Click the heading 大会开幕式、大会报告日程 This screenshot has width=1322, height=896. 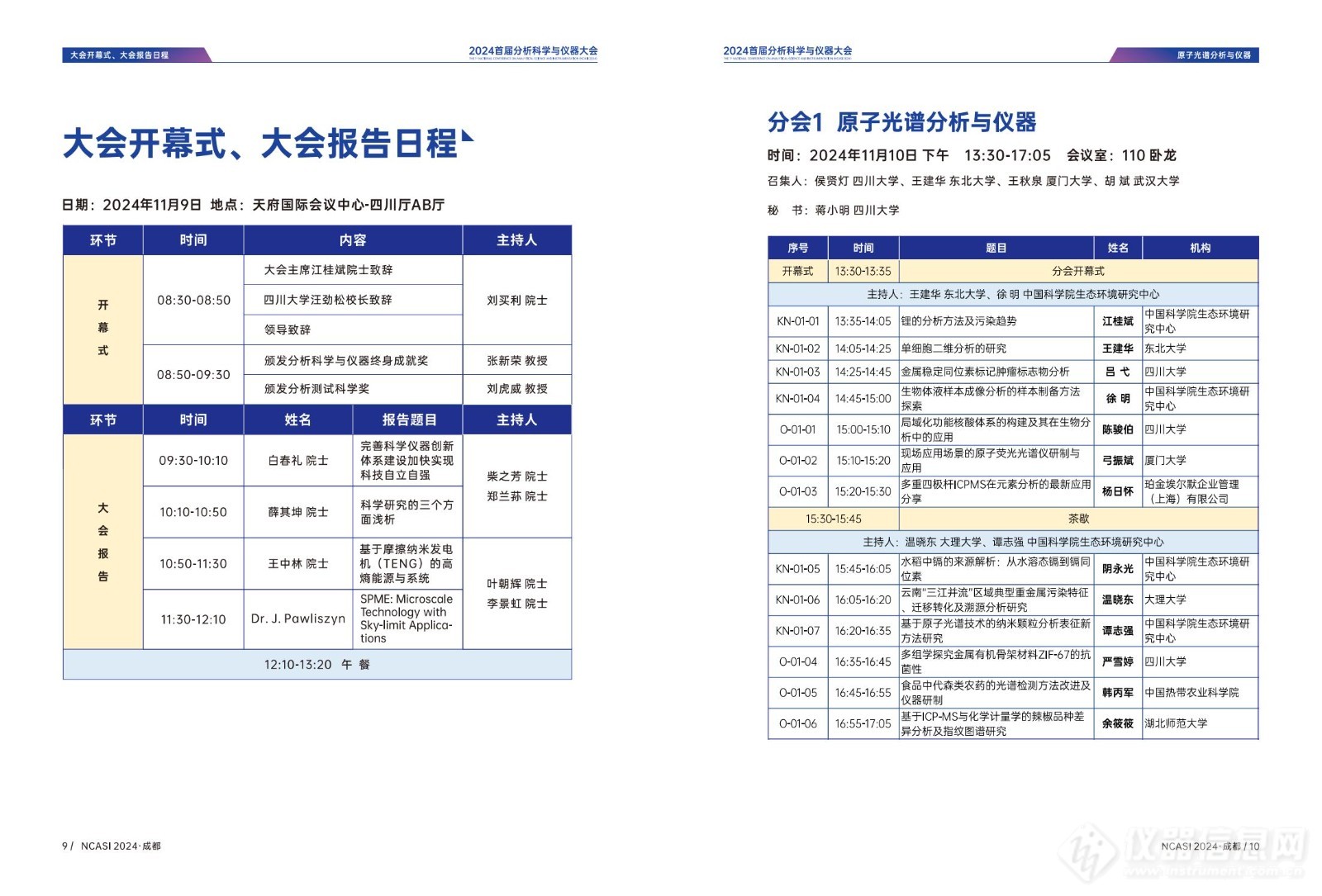pyautogui.click(x=259, y=143)
